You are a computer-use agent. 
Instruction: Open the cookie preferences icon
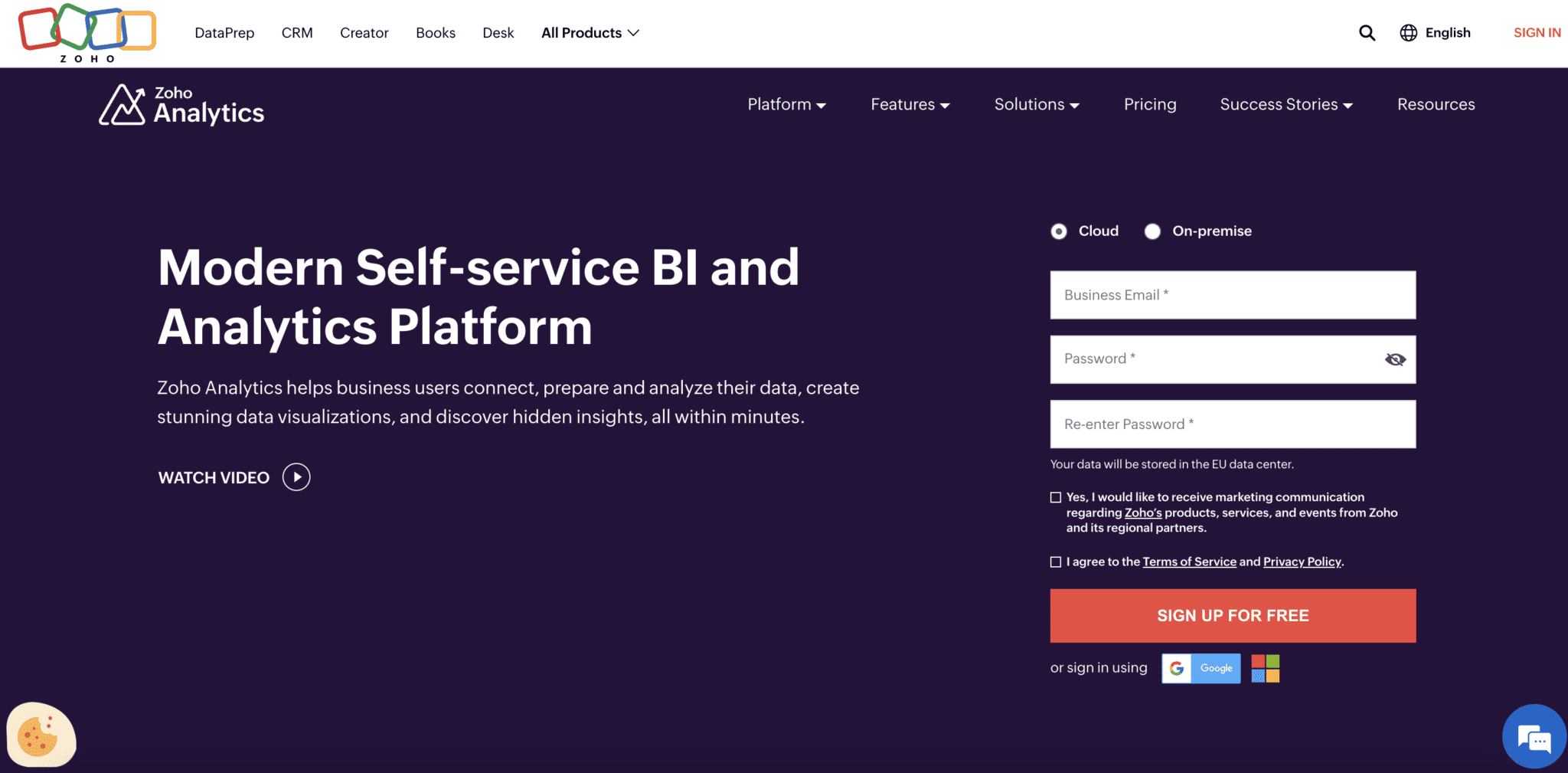(x=41, y=735)
